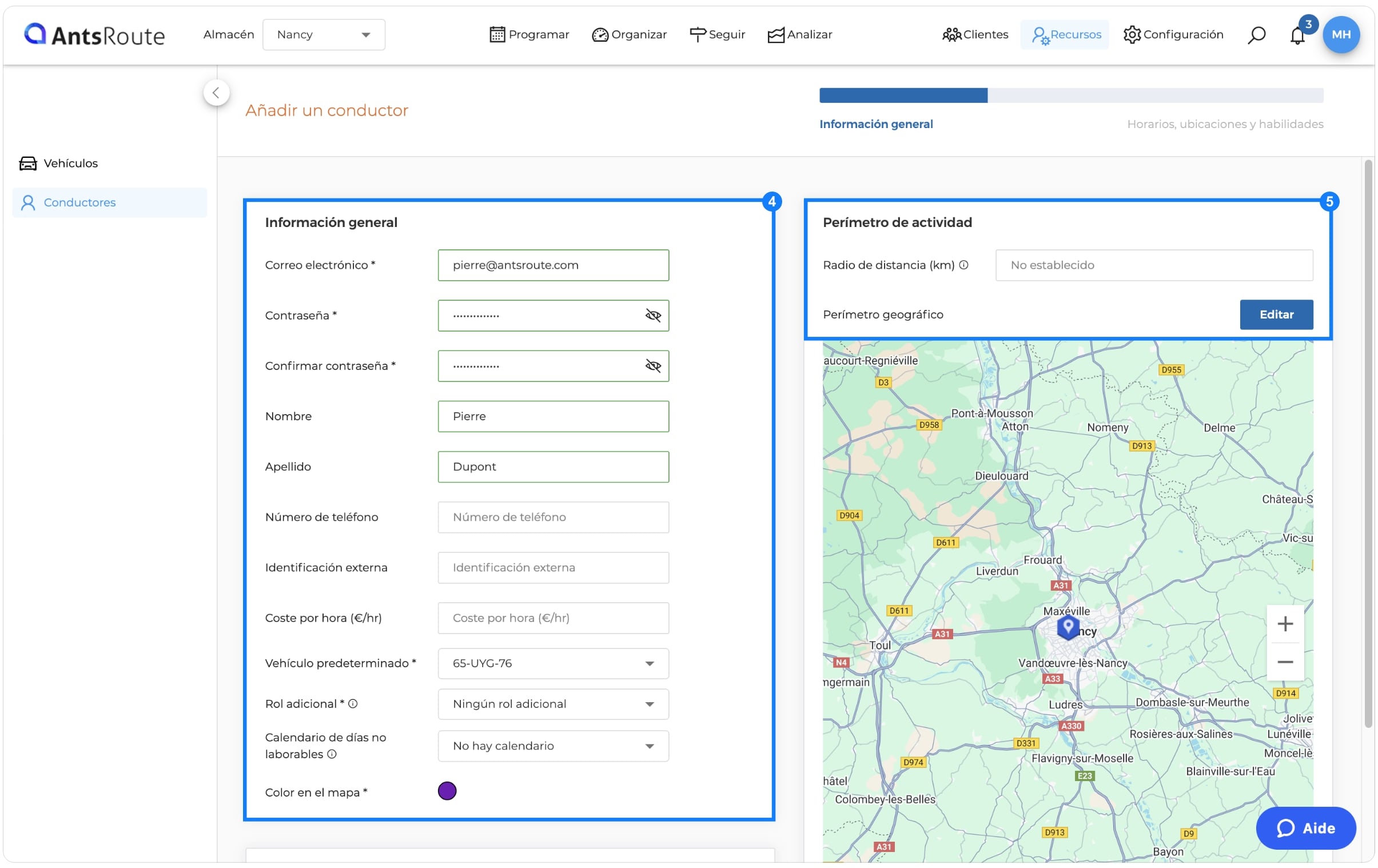Image resolution: width=1378 pixels, height=868 pixels.
Task: Zoom in on the map
Action: click(1285, 624)
